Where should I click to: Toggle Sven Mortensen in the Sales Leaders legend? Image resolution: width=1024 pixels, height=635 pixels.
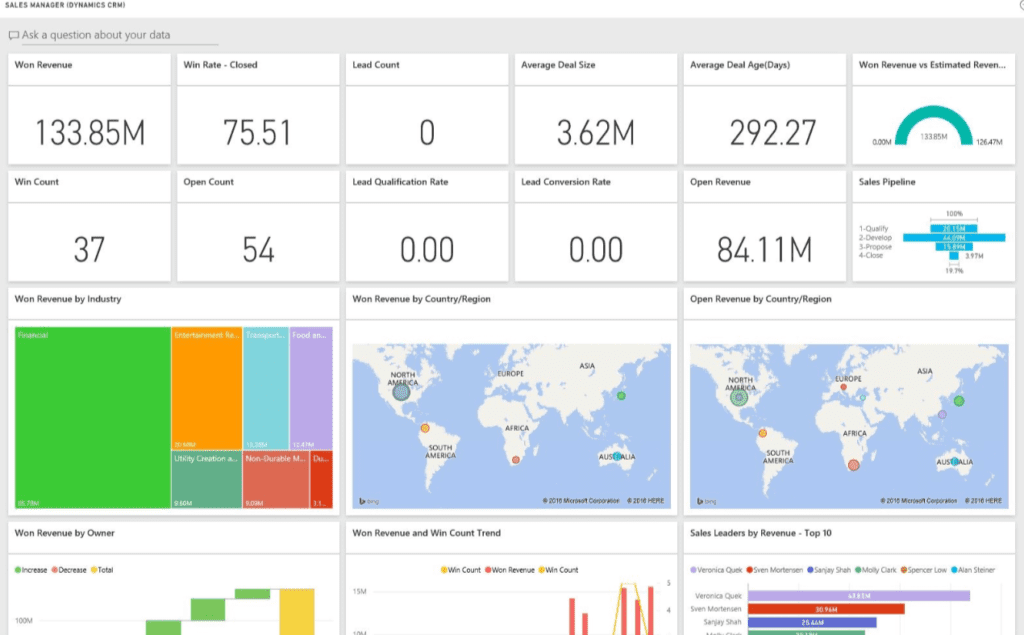[x=775, y=570]
